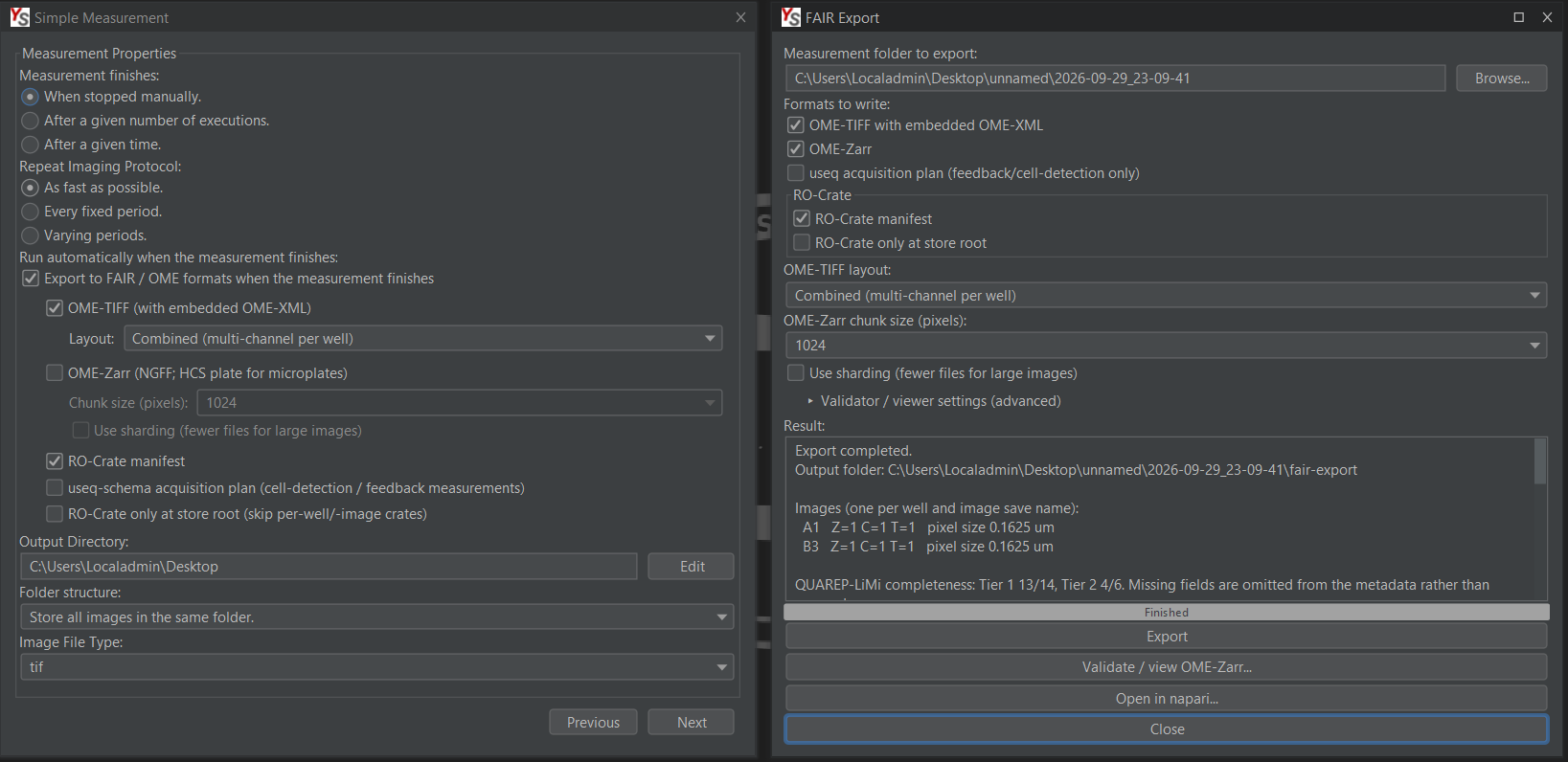Select 'When stopped manually' radio button
Screen dimensions: 1568x762
(x=31, y=97)
